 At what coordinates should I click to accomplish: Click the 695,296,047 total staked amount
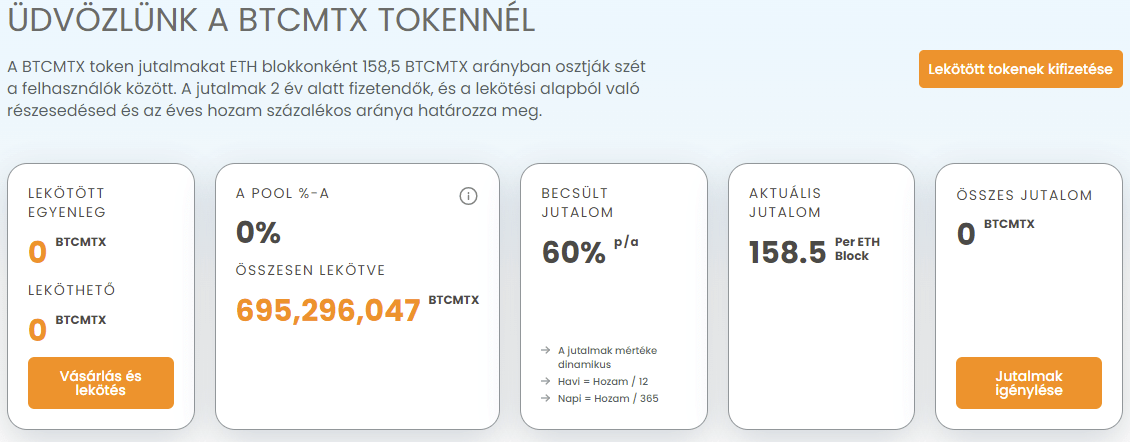coord(329,310)
